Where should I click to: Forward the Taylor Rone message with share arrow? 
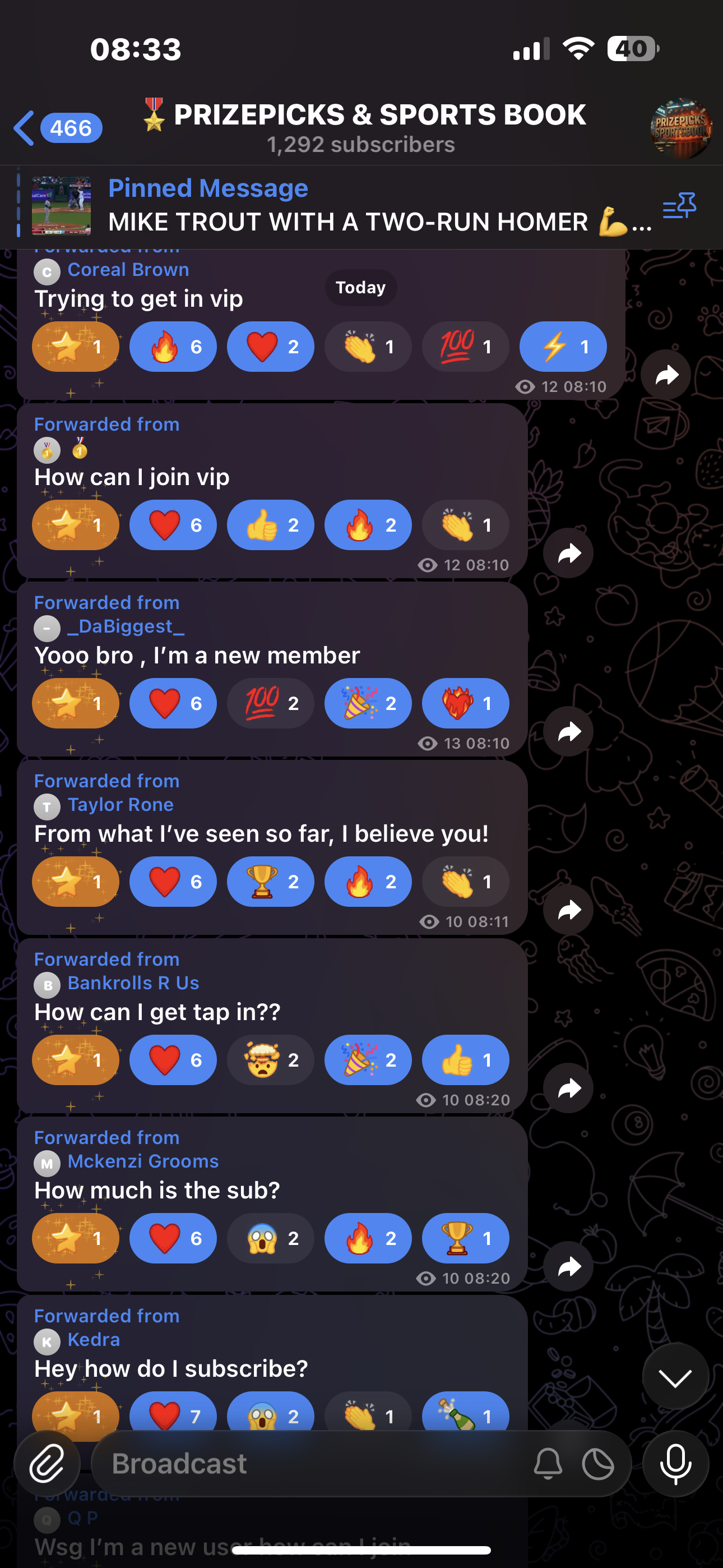click(568, 910)
